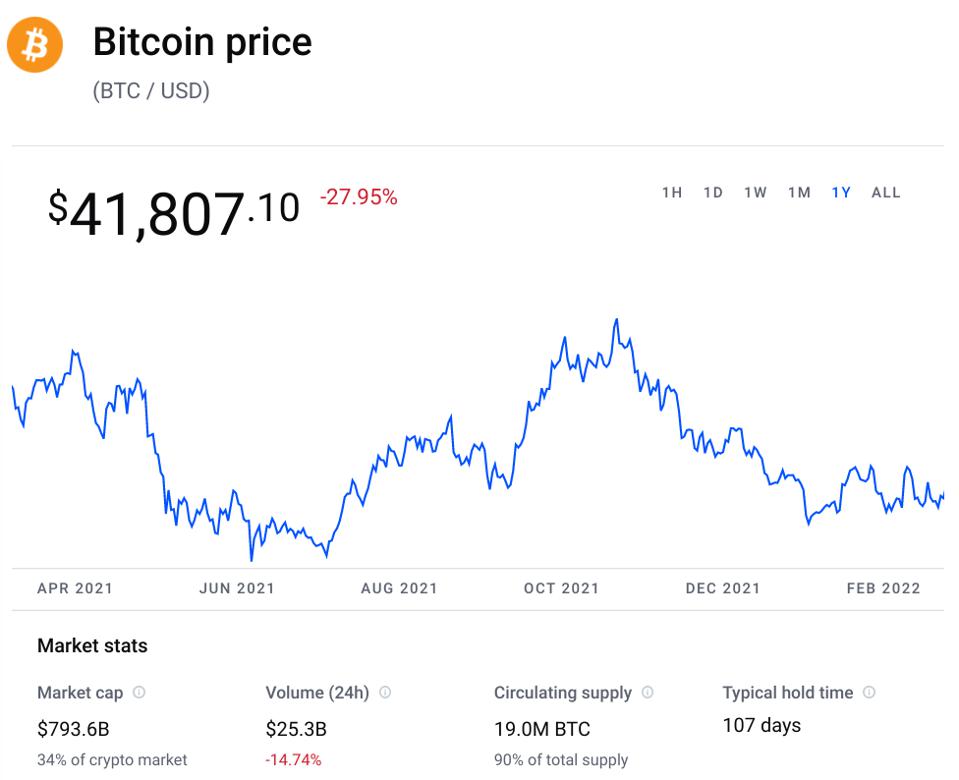This screenshot has width=959, height=780.
Task: Open the Volume (24h) info tooltip
Action: click(x=385, y=692)
